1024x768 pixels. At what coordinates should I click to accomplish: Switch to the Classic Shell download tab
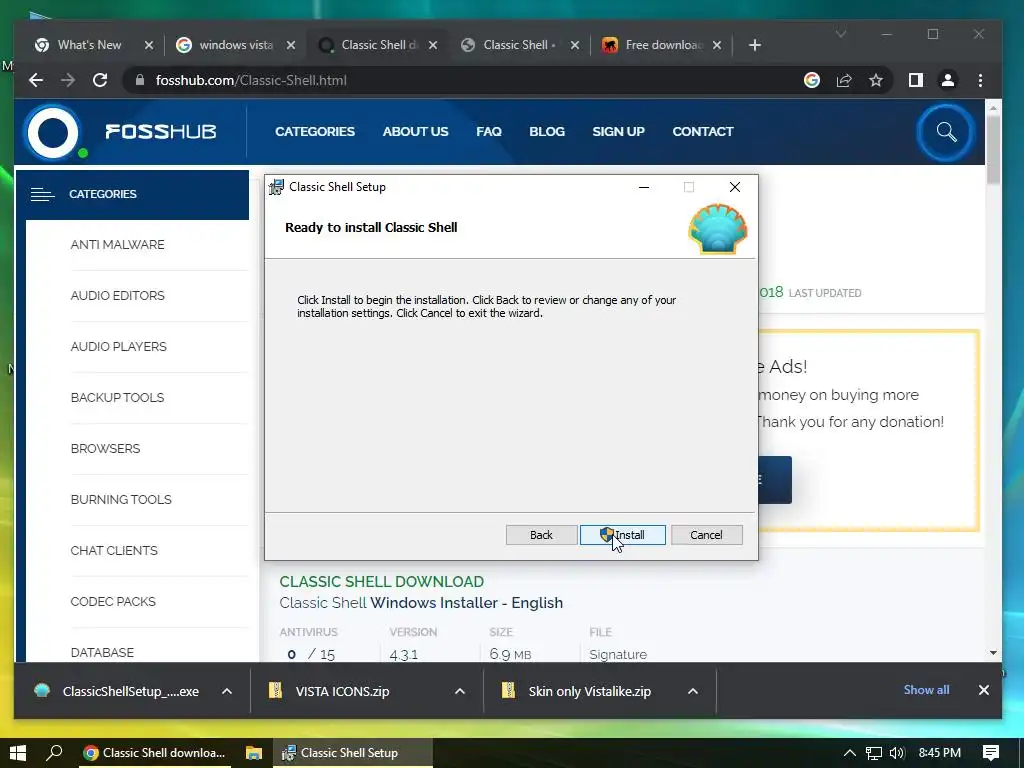(379, 45)
